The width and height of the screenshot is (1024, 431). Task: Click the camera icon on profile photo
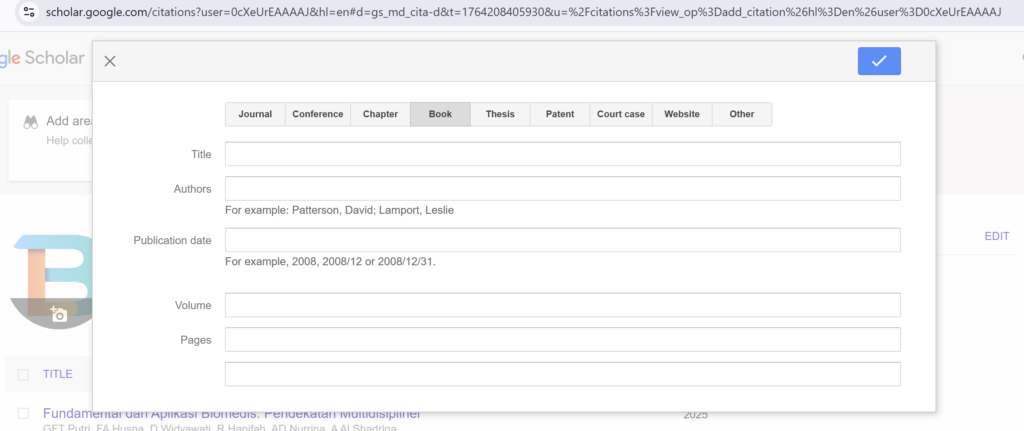[x=59, y=315]
